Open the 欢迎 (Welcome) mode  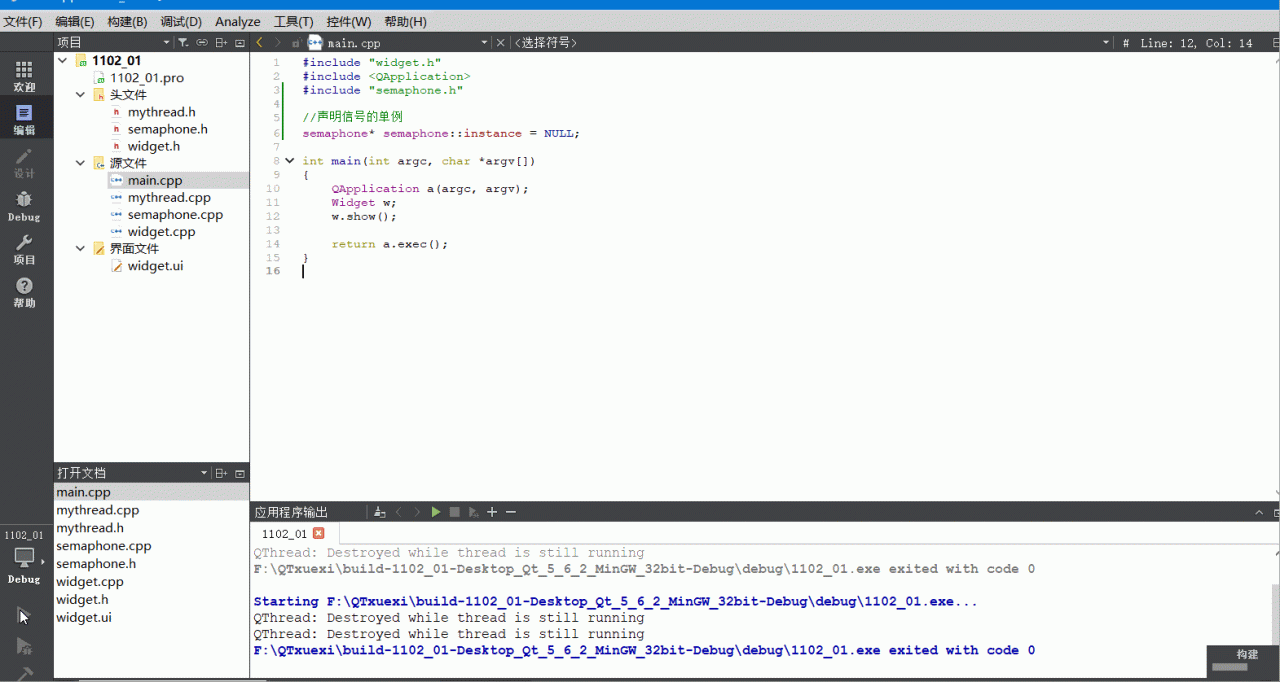click(x=24, y=76)
